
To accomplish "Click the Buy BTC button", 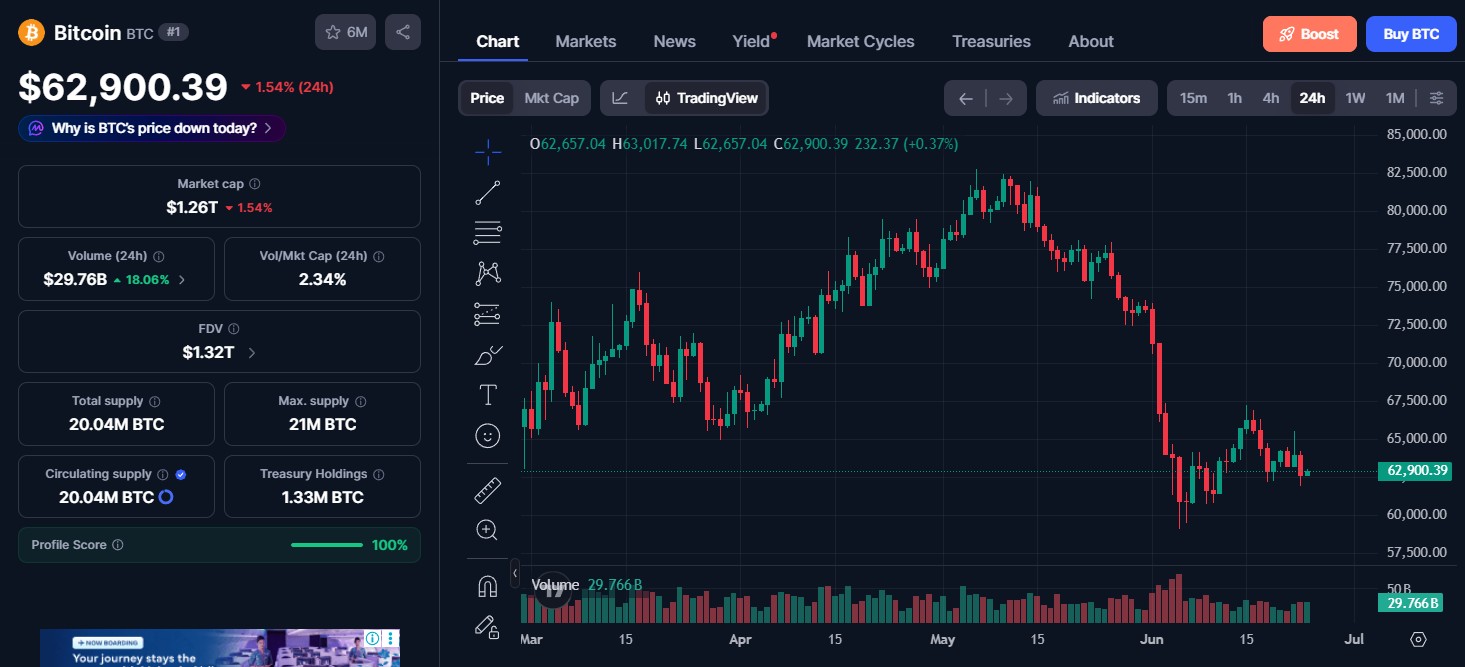I will (1411, 34).
